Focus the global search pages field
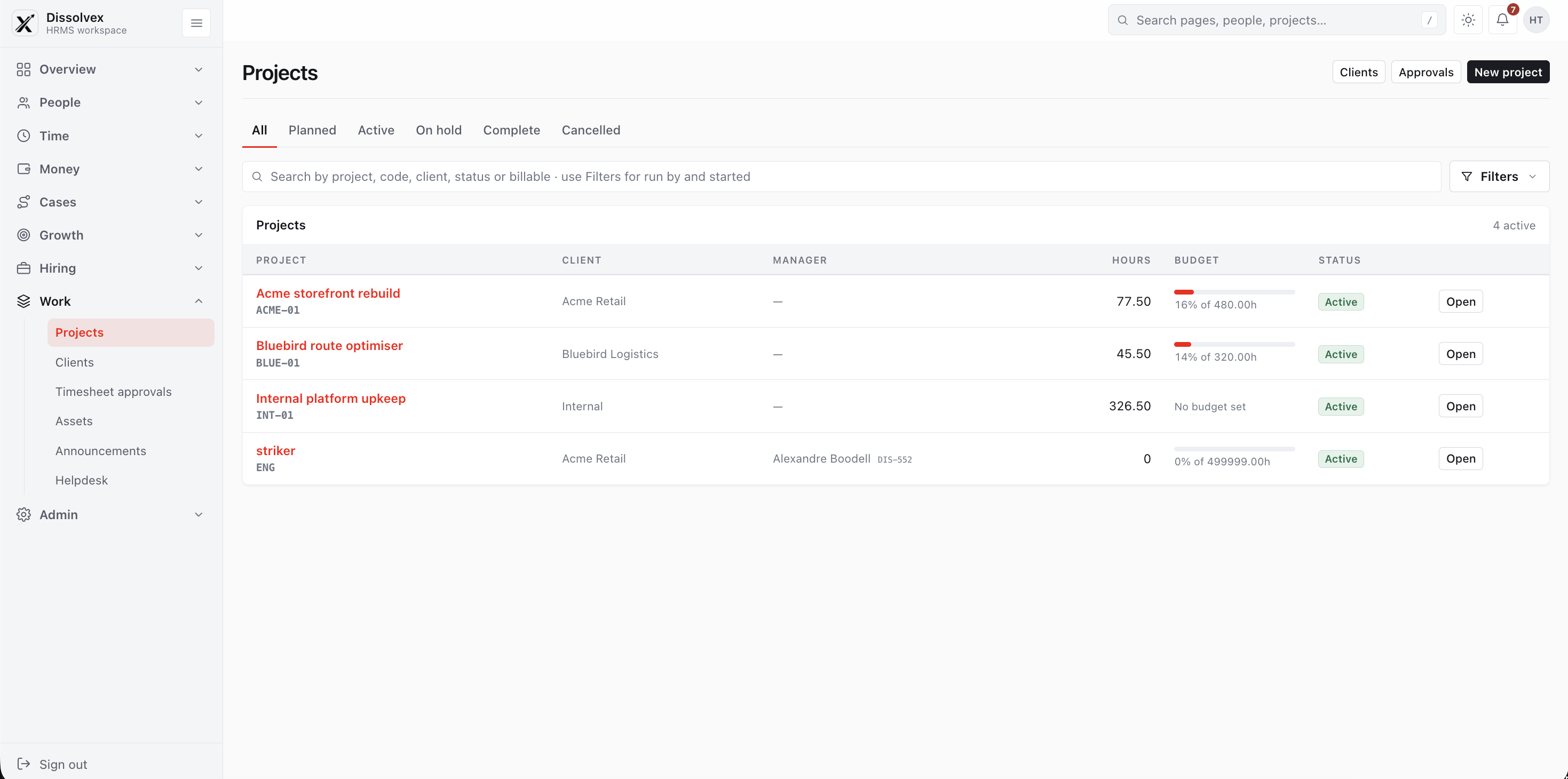Viewport: 1568px width, 779px height. point(1277,20)
